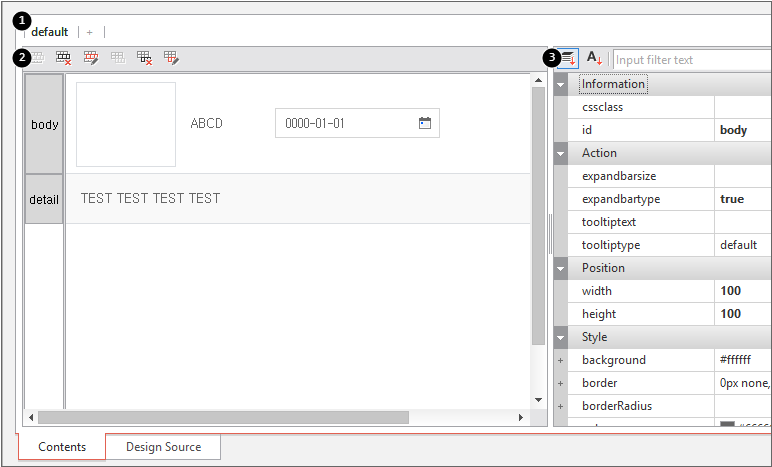772x467 pixels.
Task: Switch to the Design Source tab
Action: click(x=163, y=447)
